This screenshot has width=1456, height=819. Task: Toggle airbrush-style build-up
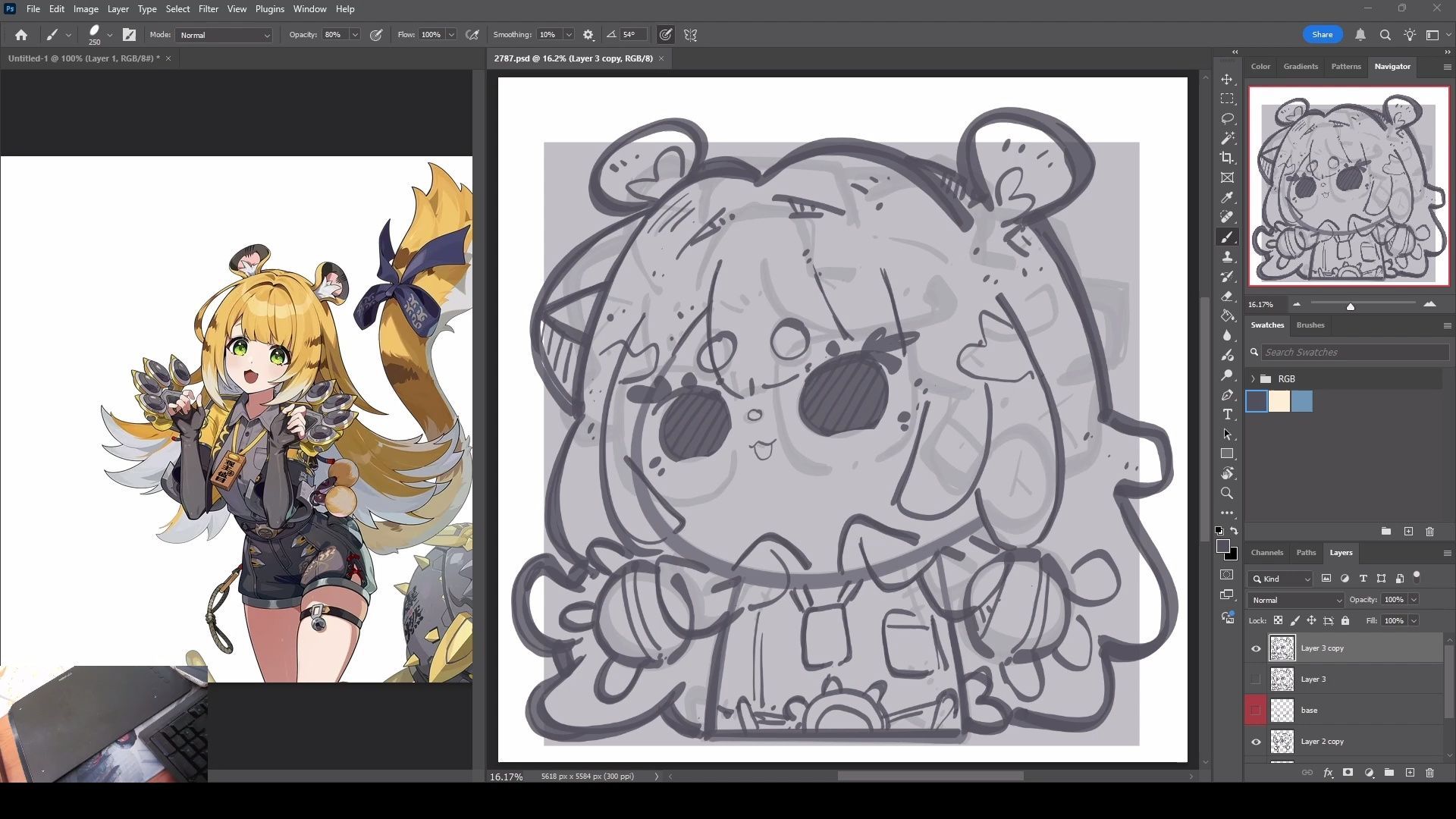pos(472,35)
